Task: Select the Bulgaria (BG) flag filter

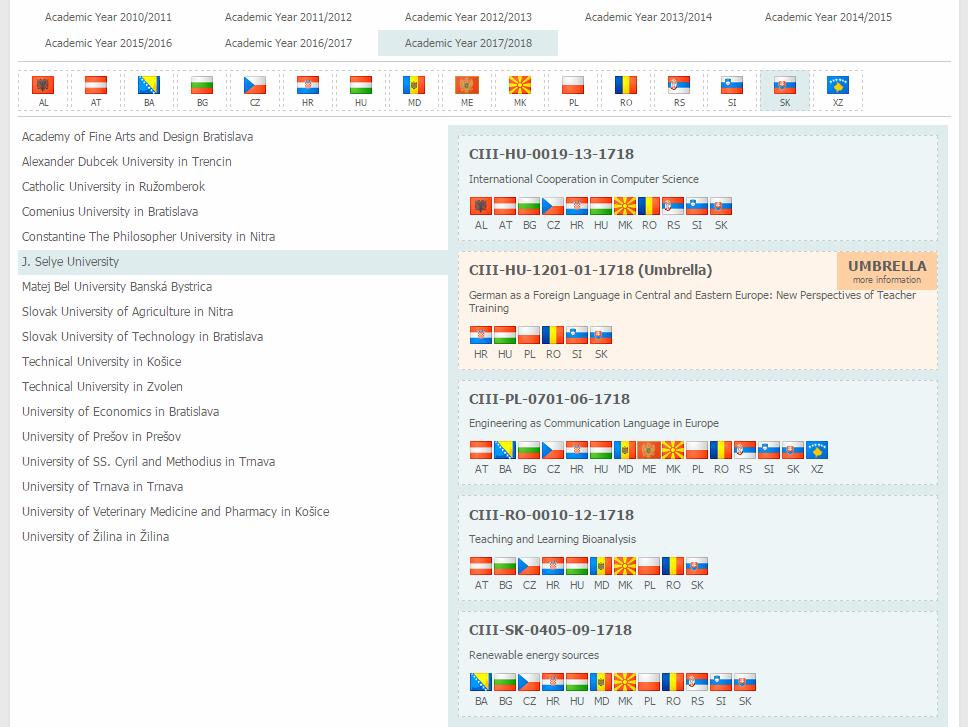Action: (202, 90)
